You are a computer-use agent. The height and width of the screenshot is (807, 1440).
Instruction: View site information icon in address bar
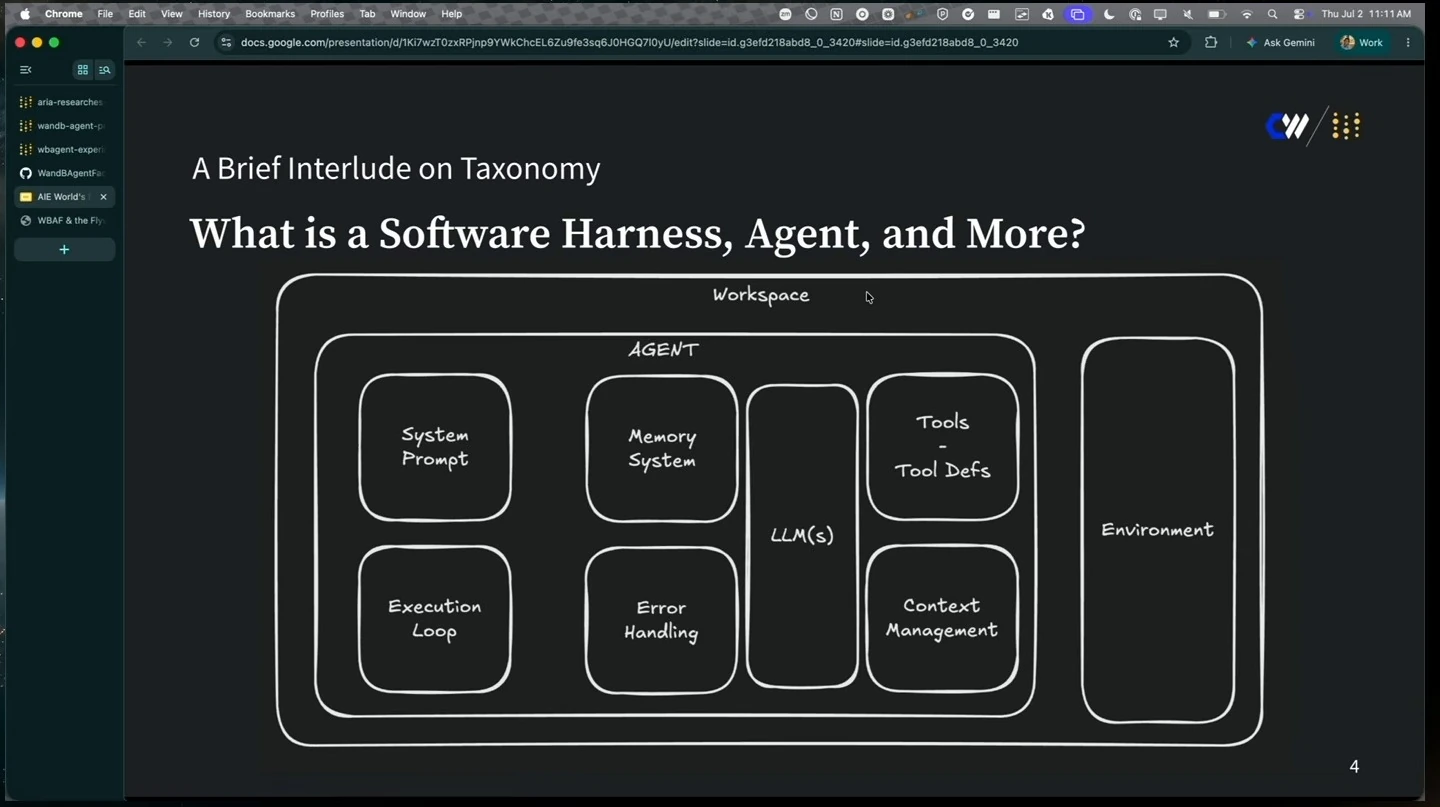coord(226,43)
